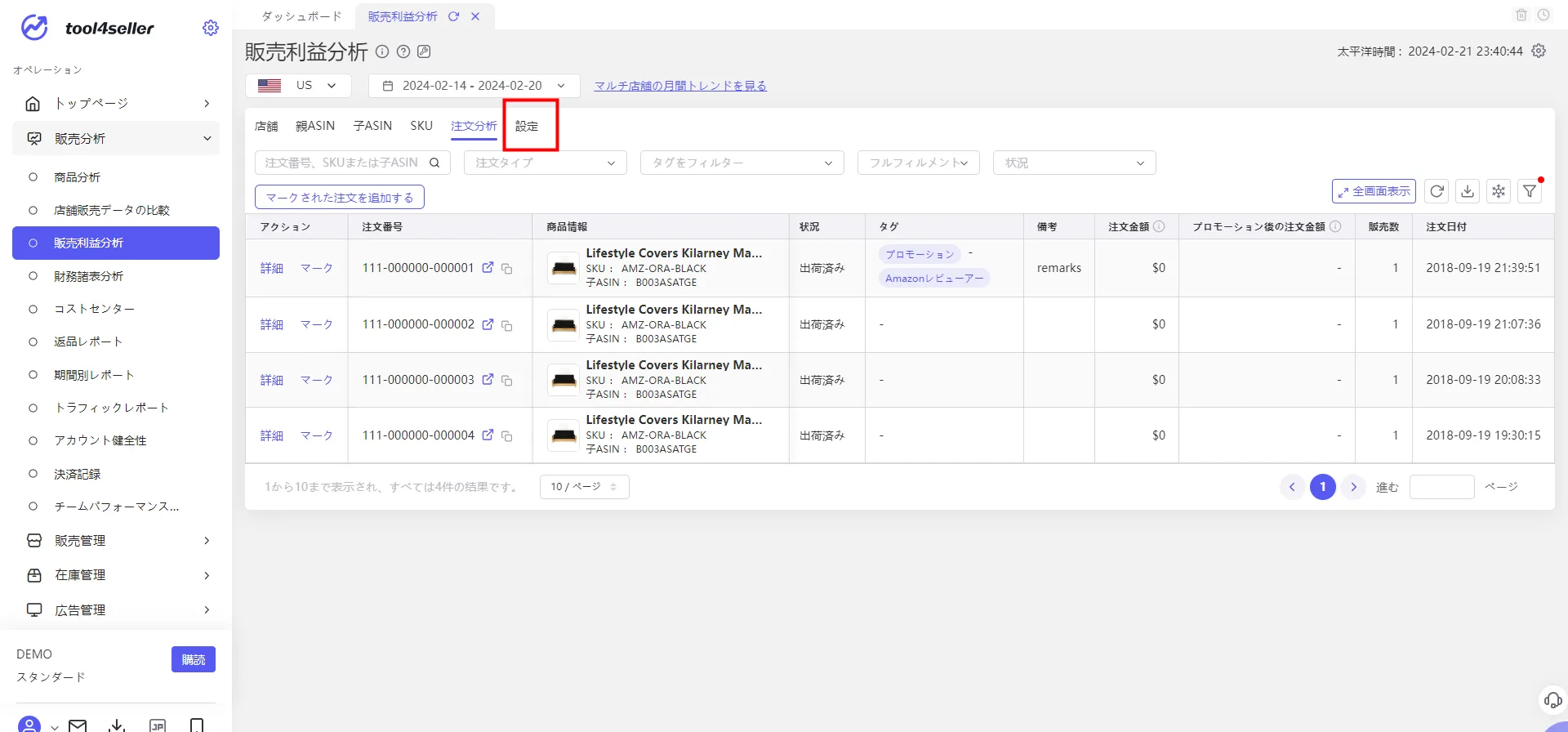The image size is (1568, 732).
Task: Open the 設定 tab
Action: pyautogui.click(x=527, y=126)
